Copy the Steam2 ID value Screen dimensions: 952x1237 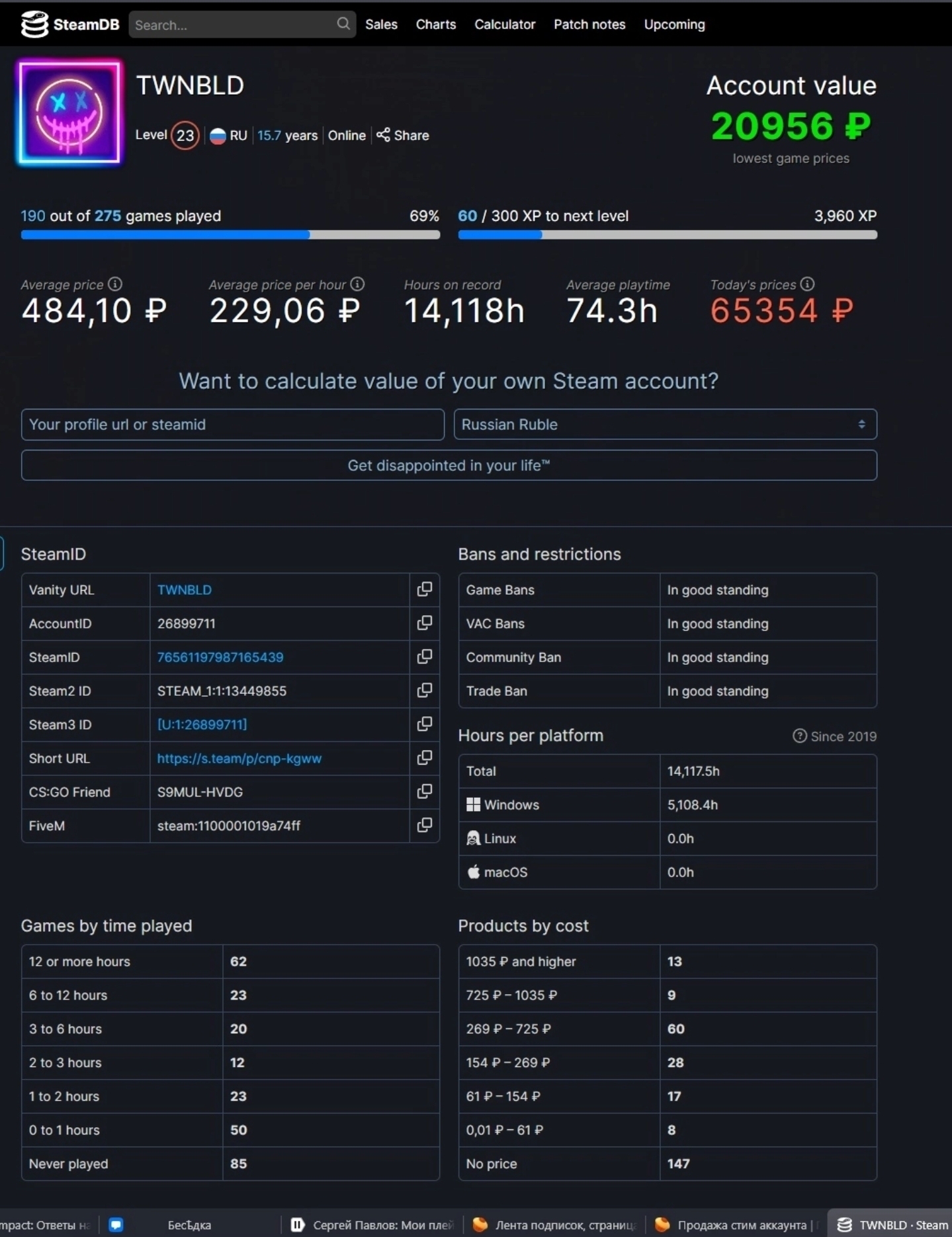click(424, 691)
